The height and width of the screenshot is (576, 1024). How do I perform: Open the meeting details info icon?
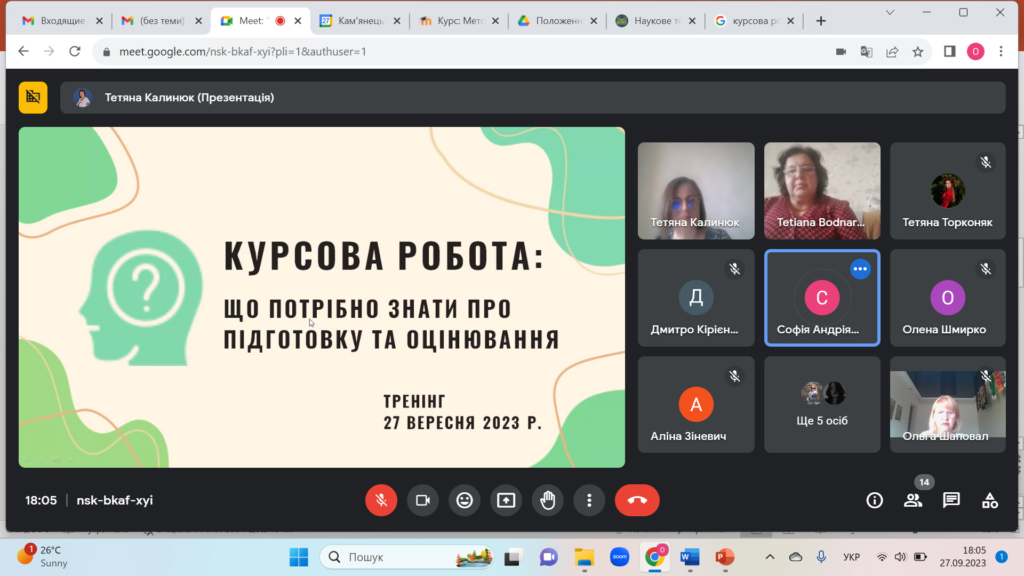875,500
